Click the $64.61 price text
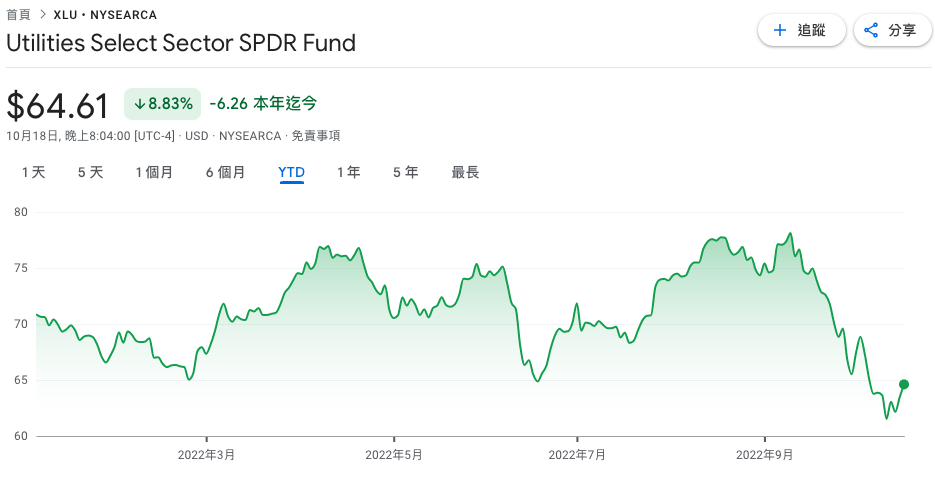 (x=58, y=106)
